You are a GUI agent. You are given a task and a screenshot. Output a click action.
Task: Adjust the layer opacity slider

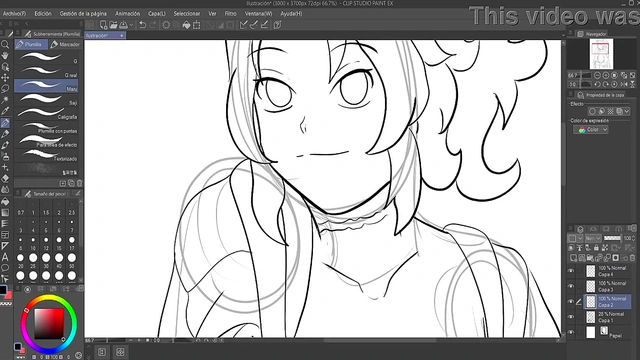point(612,238)
